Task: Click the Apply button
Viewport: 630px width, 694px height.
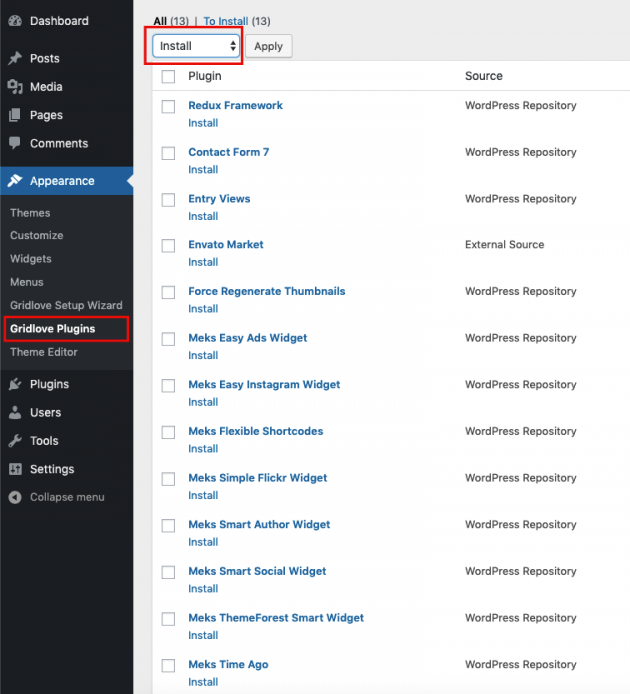Action: point(268,46)
